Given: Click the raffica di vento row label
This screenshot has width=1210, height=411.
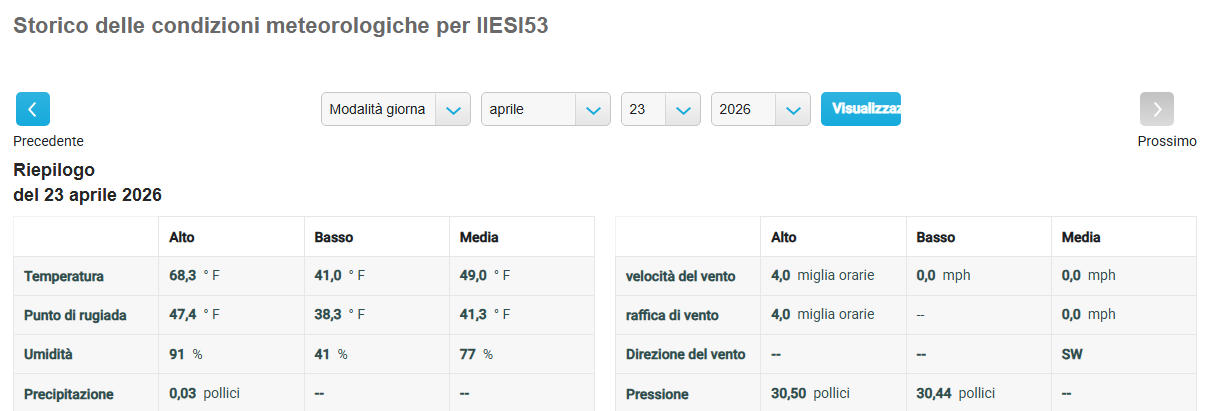Looking at the screenshot, I should (672, 315).
